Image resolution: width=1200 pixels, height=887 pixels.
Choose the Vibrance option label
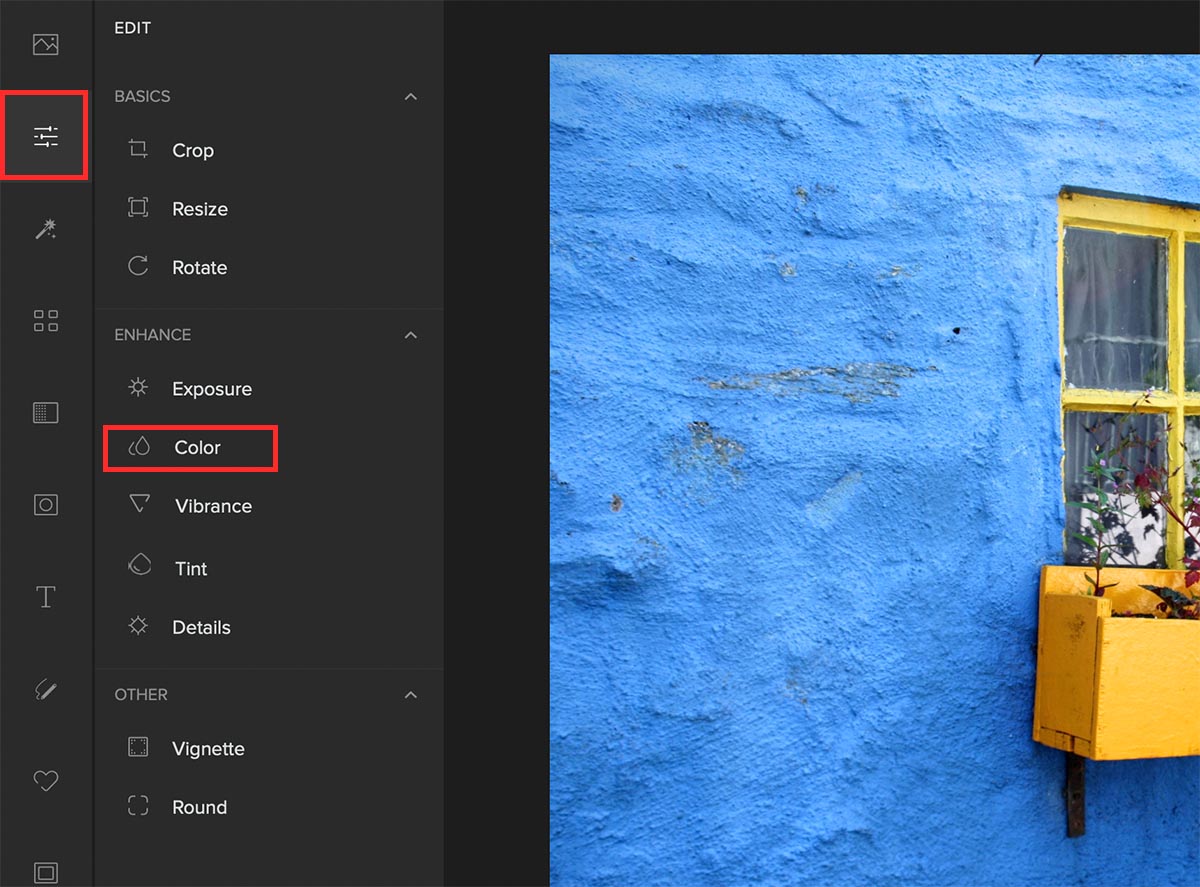213,506
